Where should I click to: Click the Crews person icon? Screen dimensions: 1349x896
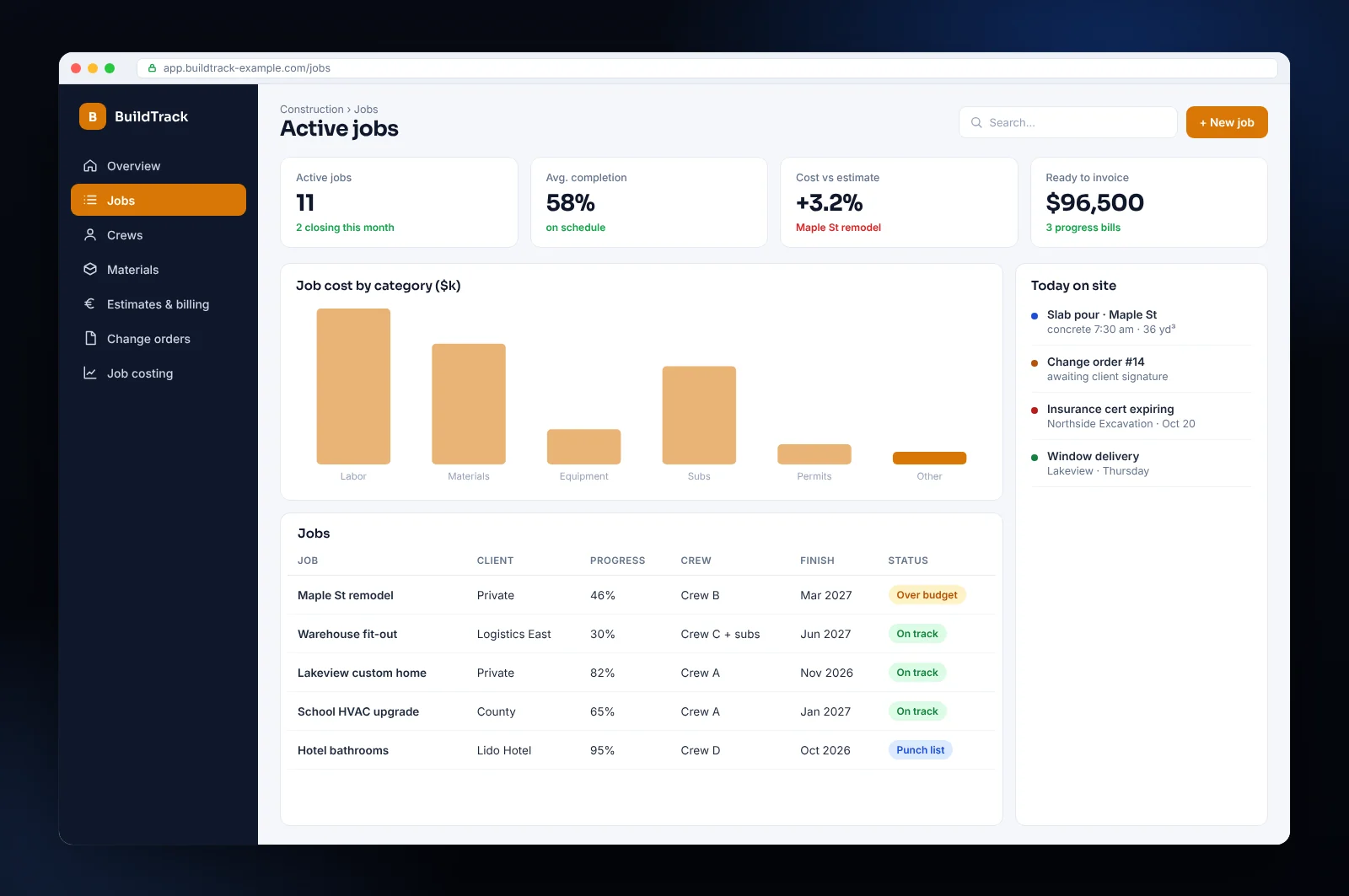tap(90, 235)
